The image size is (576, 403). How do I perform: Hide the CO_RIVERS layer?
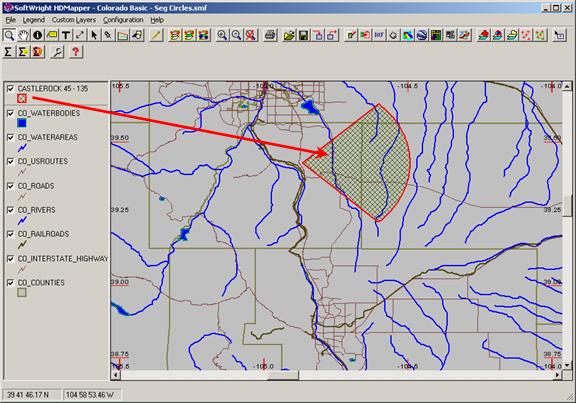(11, 210)
